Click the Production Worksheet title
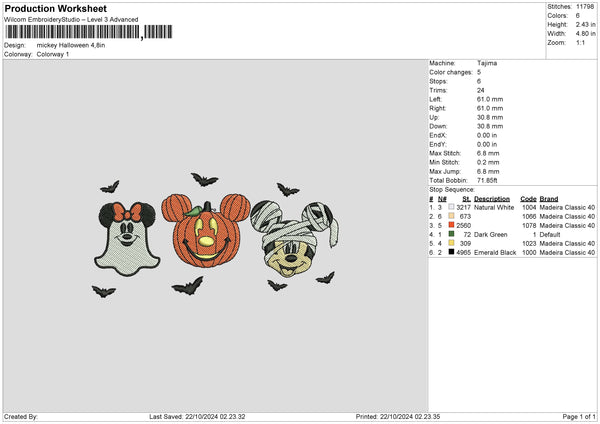The image size is (600, 424). coord(55,8)
